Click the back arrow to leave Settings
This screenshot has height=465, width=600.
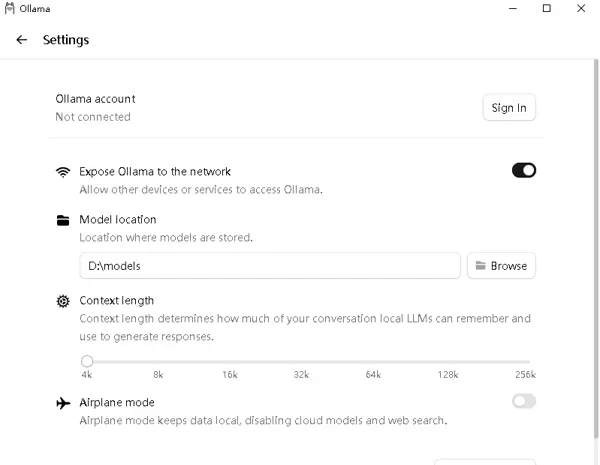22,40
